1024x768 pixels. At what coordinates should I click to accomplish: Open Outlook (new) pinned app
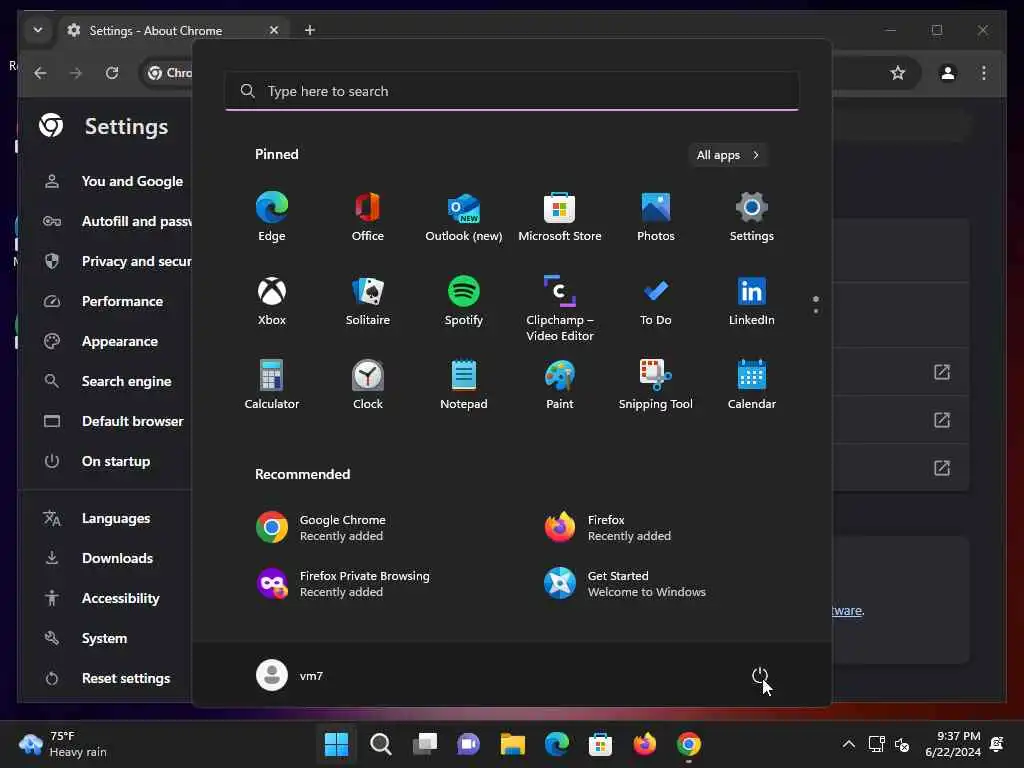tap(464, 216)
